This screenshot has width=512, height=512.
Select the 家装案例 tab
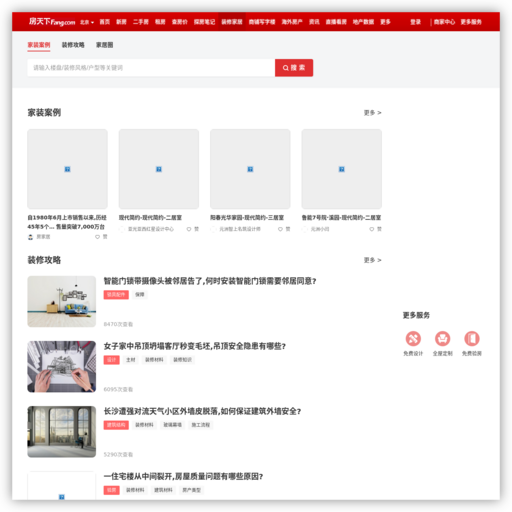tap(39, 45)
